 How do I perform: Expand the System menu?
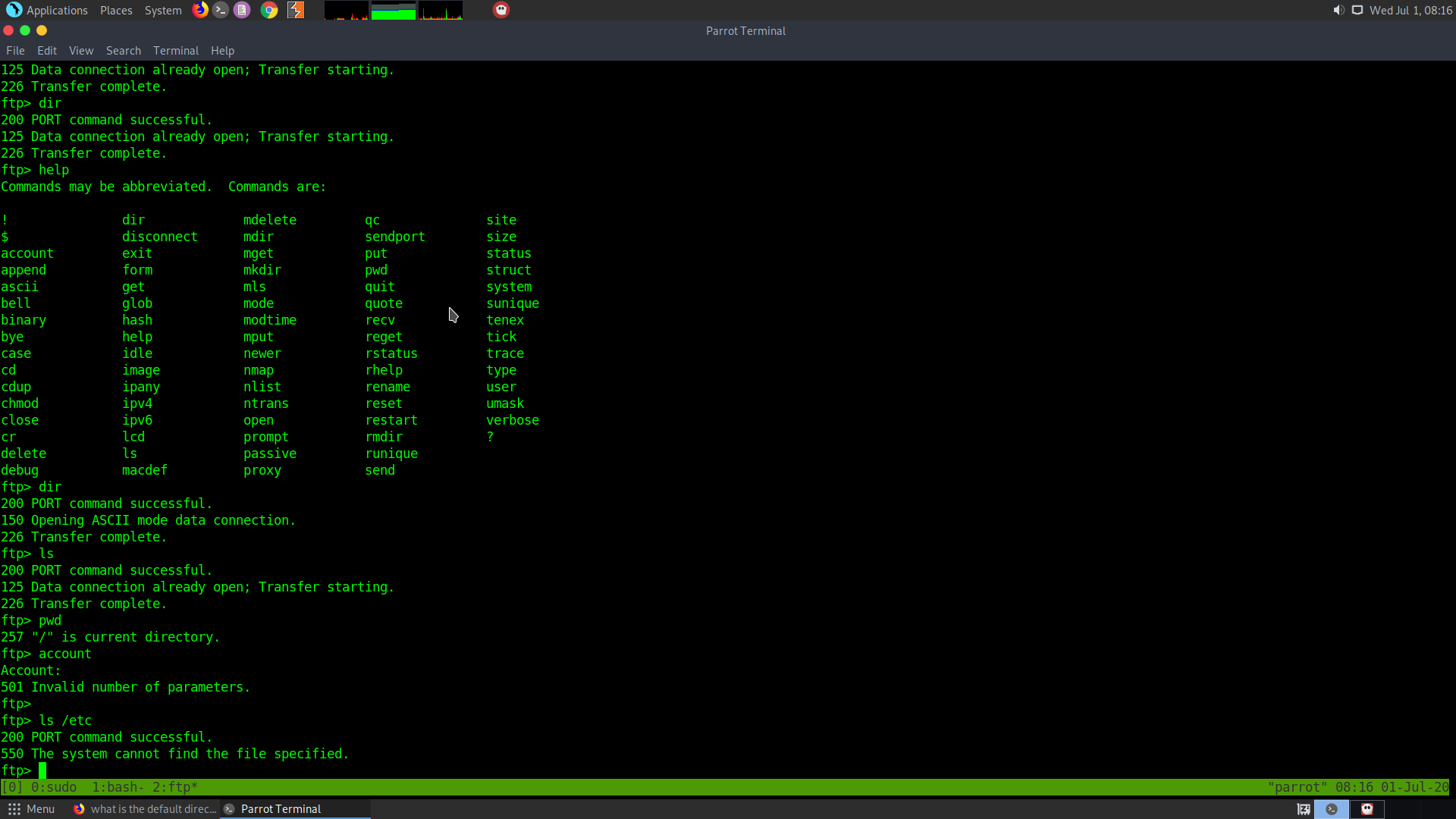point(163,10)
